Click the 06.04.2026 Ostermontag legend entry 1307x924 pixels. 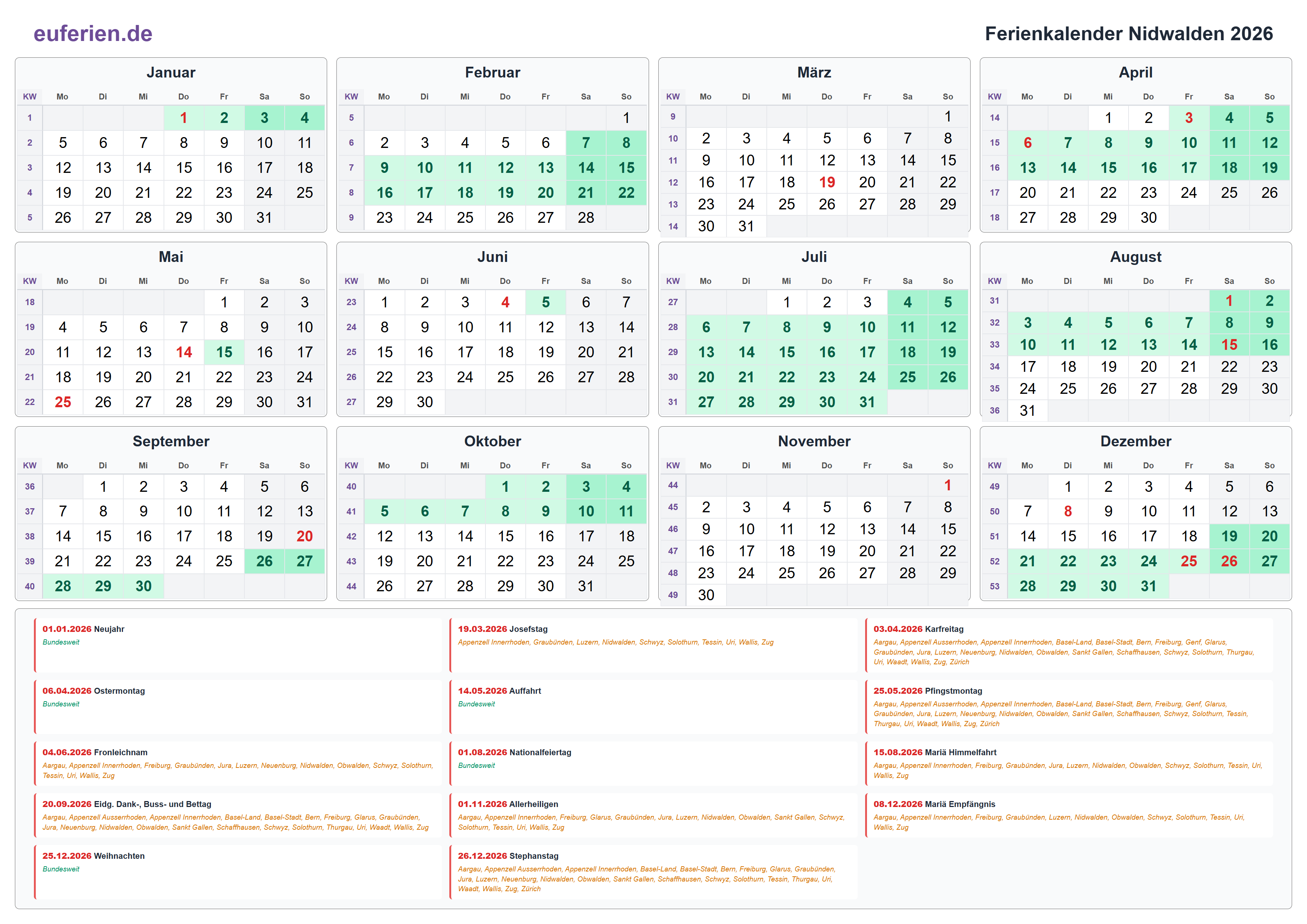point(238,708)
